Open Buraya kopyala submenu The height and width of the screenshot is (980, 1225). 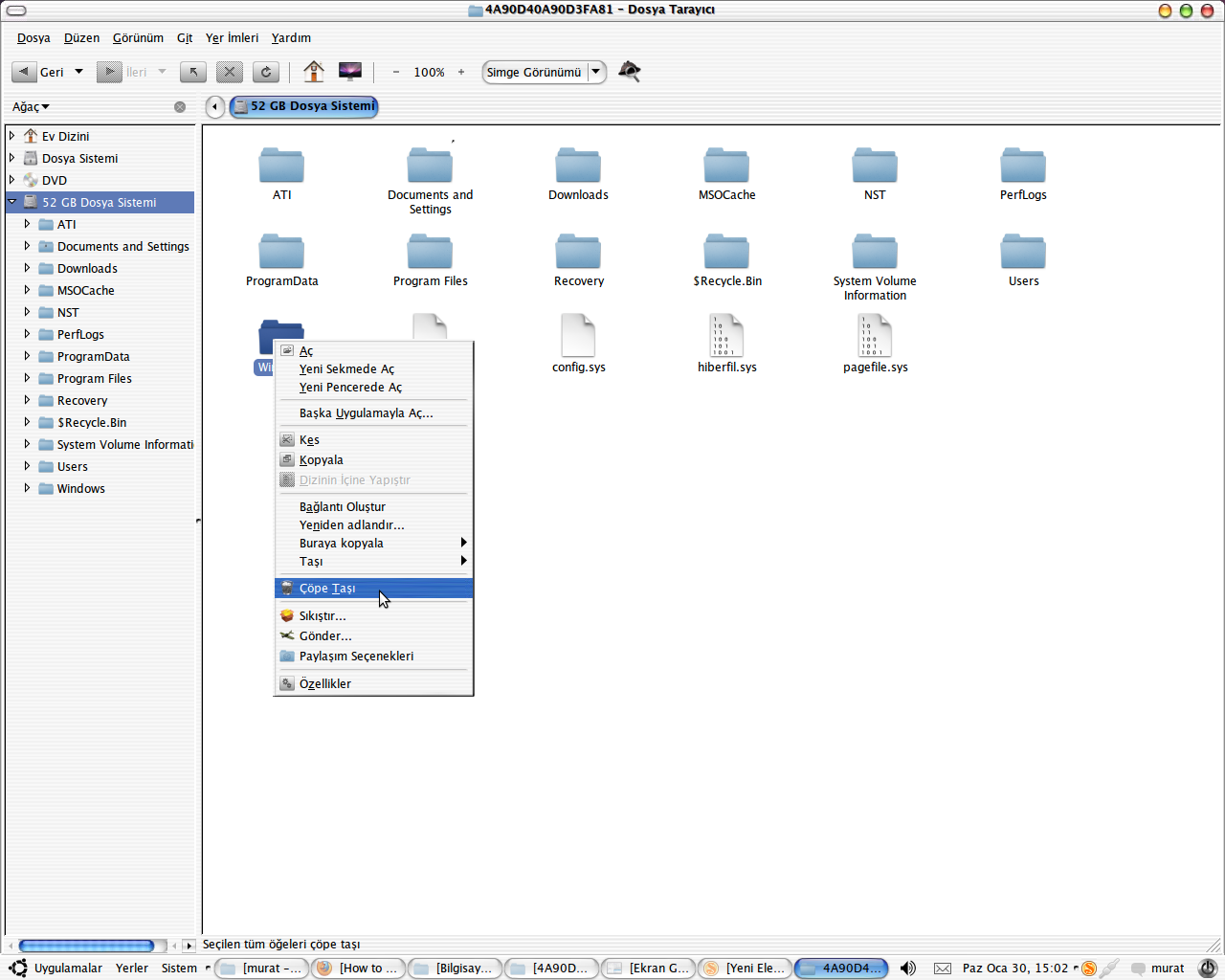click(373, 544)
